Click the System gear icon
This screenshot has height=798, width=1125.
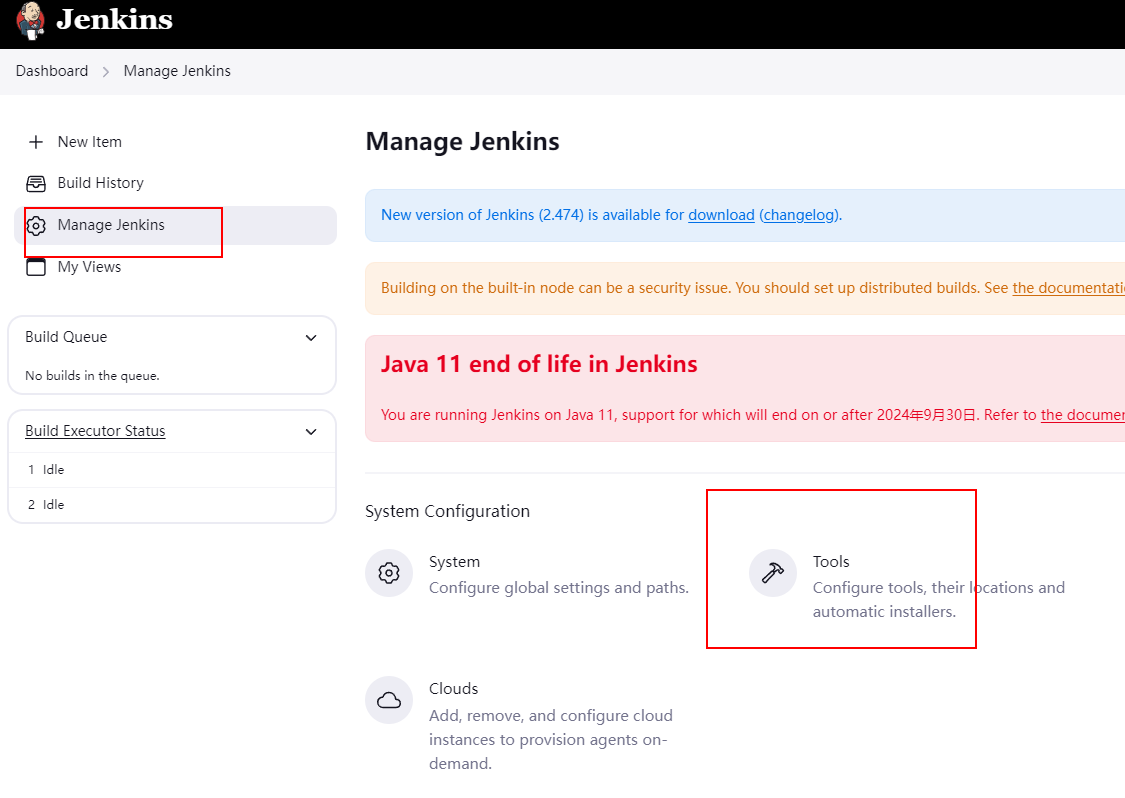pos(389,573)
